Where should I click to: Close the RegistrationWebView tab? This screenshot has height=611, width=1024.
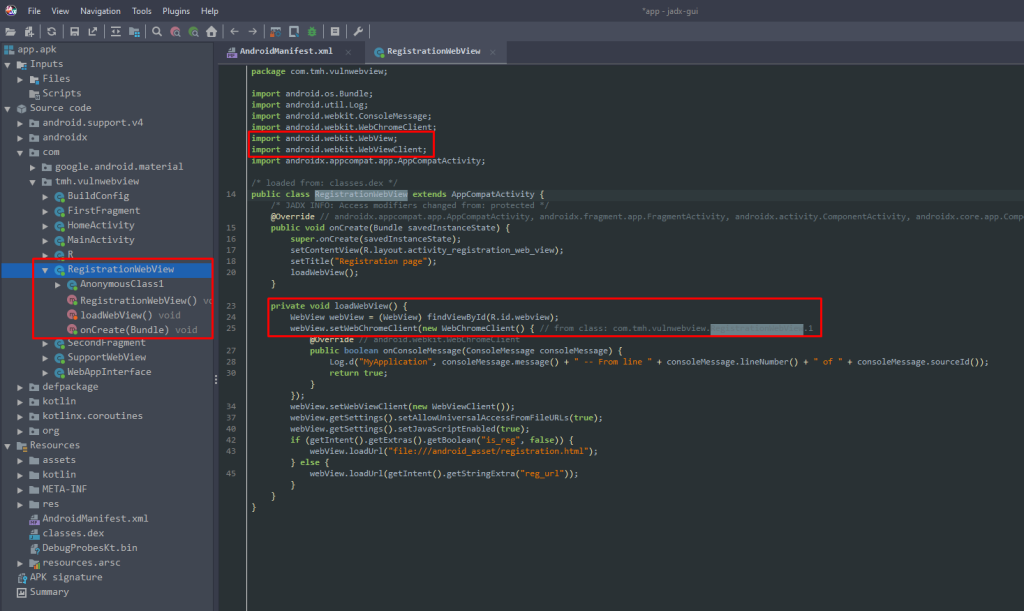[493, 52]
